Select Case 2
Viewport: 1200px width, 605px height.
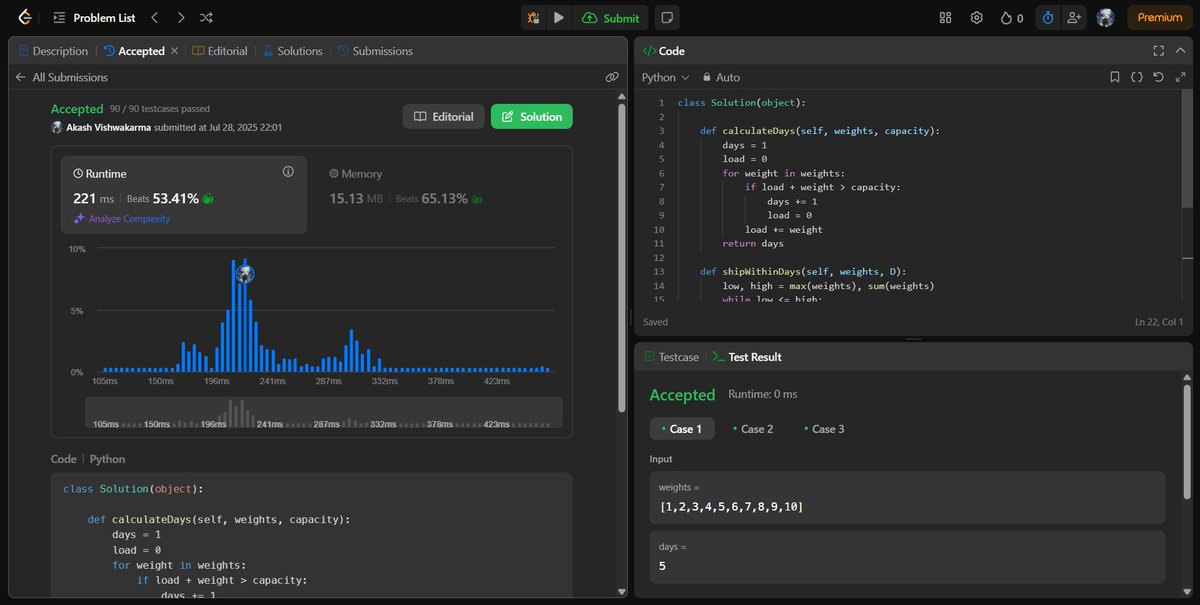753,429
